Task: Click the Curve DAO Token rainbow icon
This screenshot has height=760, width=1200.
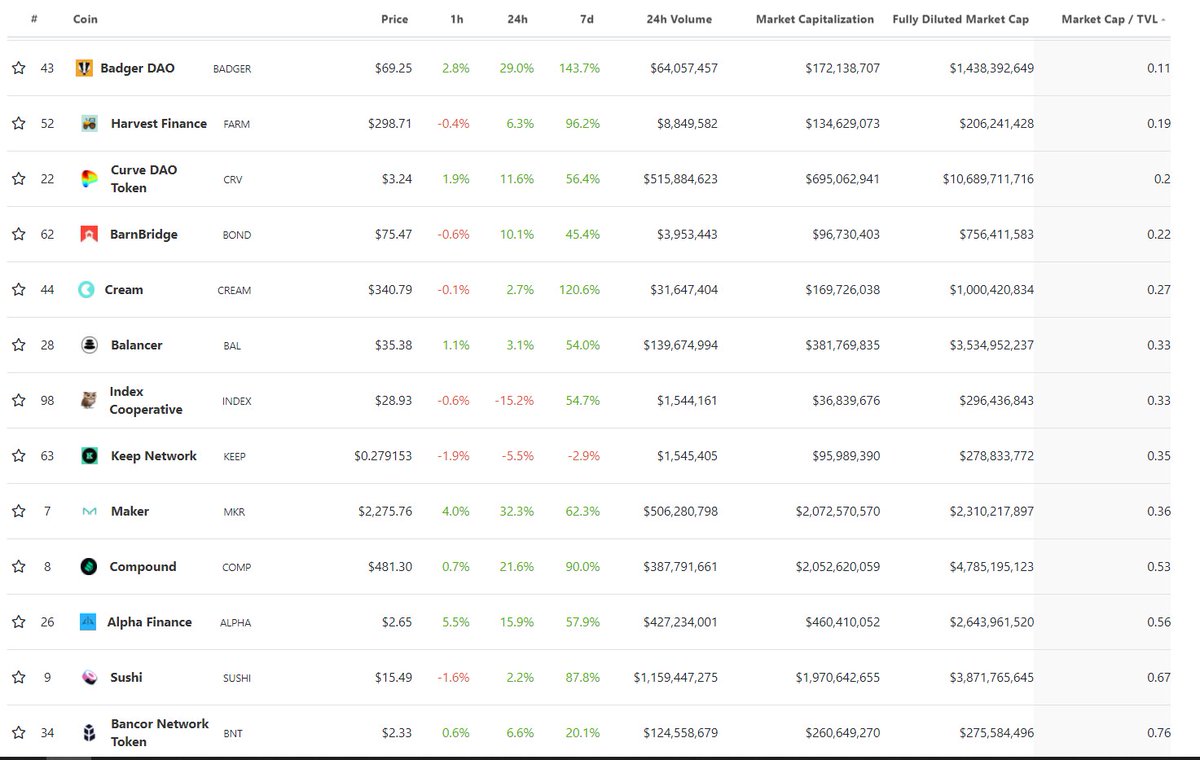Action: click(89, 179)
